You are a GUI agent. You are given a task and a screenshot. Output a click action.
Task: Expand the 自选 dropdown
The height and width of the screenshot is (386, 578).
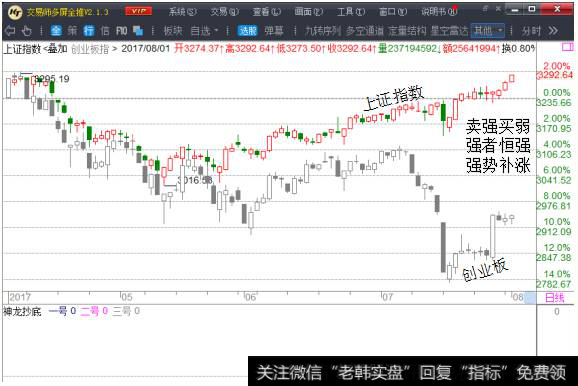coord(205,31)
